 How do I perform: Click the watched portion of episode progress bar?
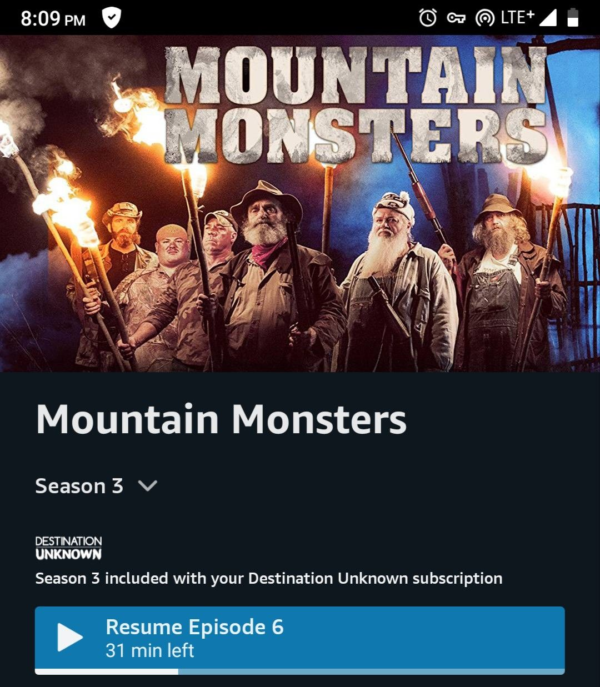[107, 672]
